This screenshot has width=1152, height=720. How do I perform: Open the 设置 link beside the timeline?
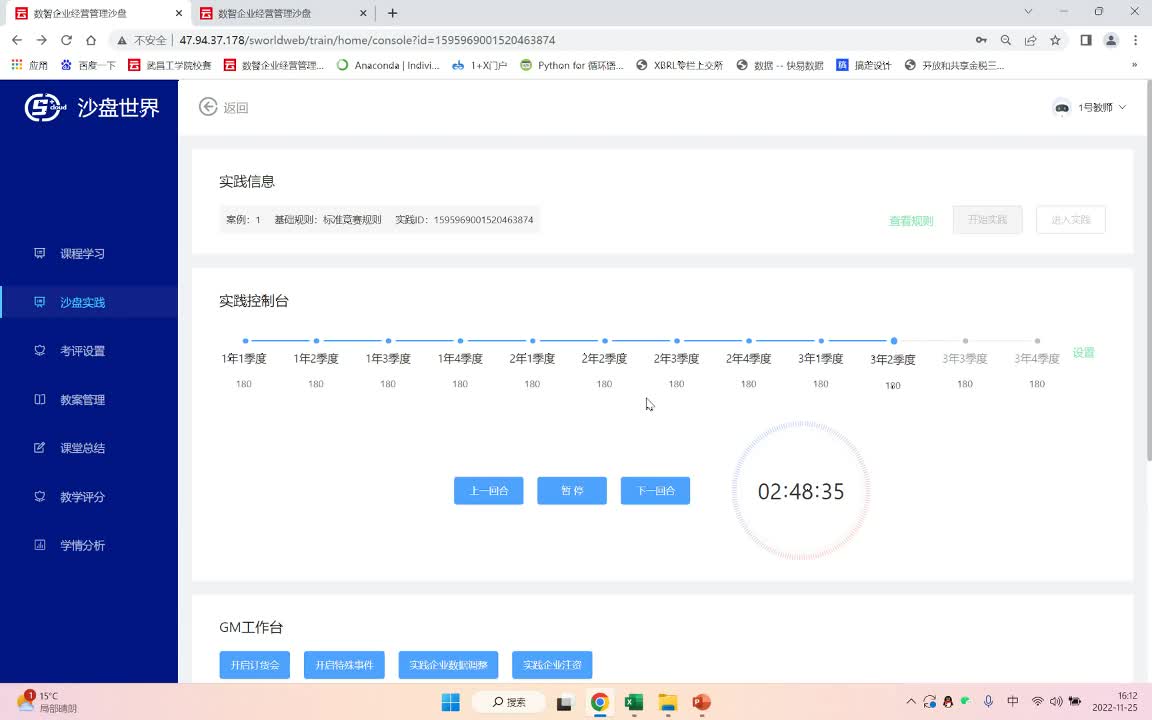[x=1084, y=353]
